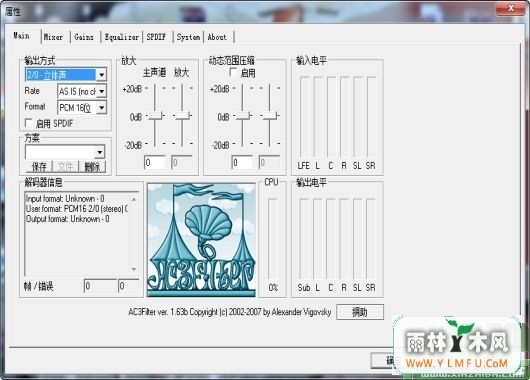
Task: Click the frames count field
Action: coord(100,286)
